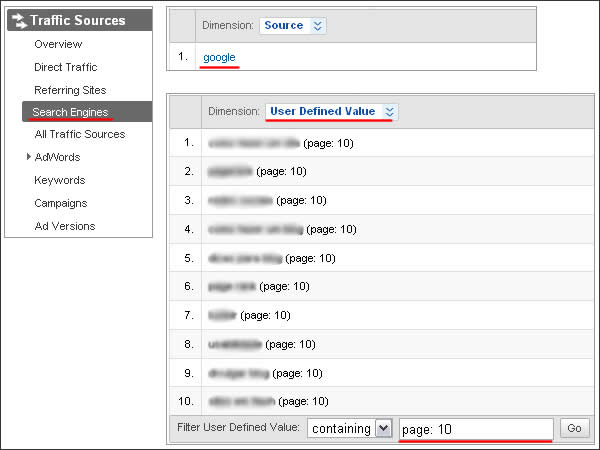Screen dimensions: 600x450
Task: Open User Defined Value dimension dropdown
Action: tap(331, 111)
